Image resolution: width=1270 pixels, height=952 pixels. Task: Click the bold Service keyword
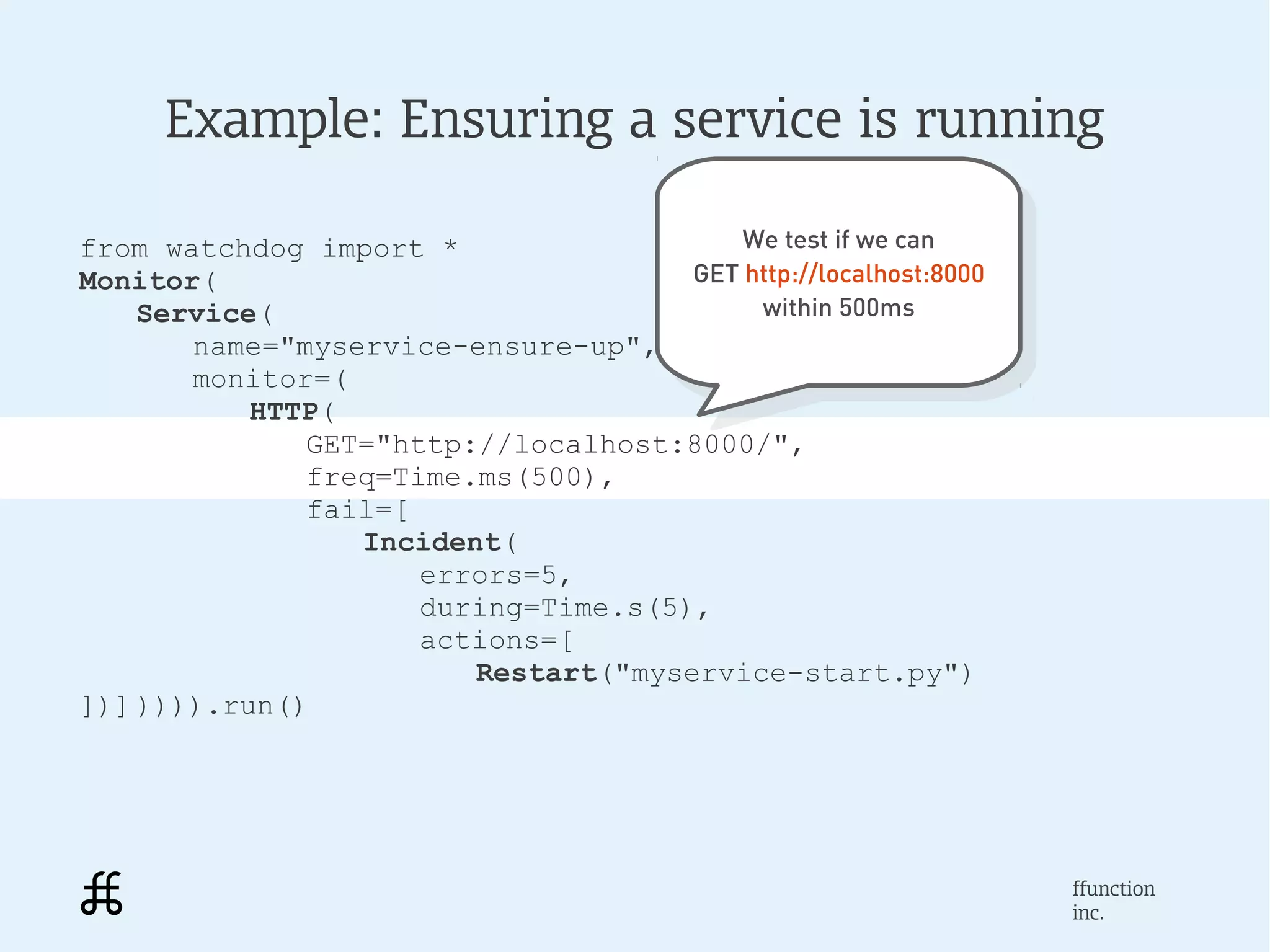[196, 314]
